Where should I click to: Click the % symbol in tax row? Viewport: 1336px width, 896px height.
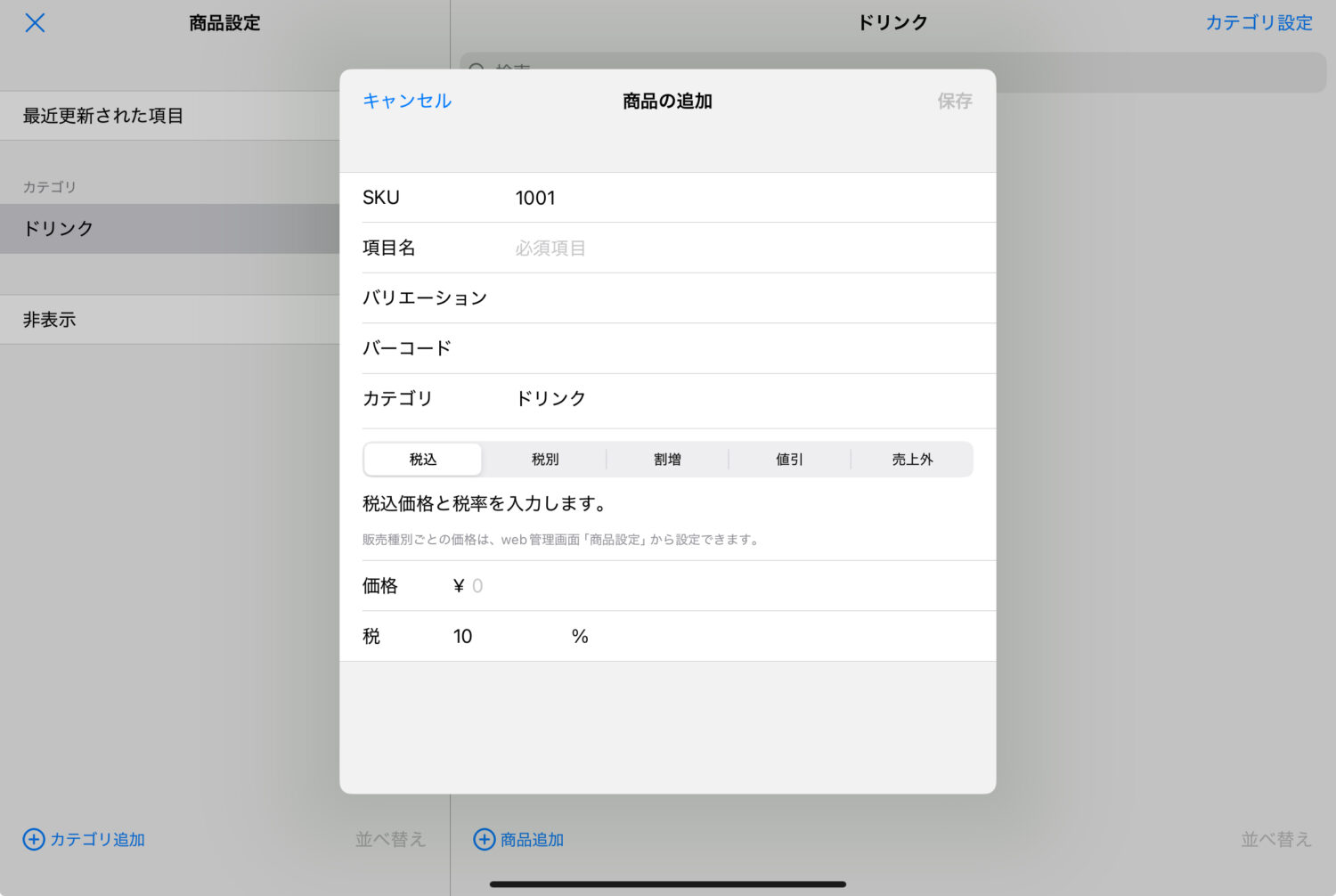(x=580, y=636)
